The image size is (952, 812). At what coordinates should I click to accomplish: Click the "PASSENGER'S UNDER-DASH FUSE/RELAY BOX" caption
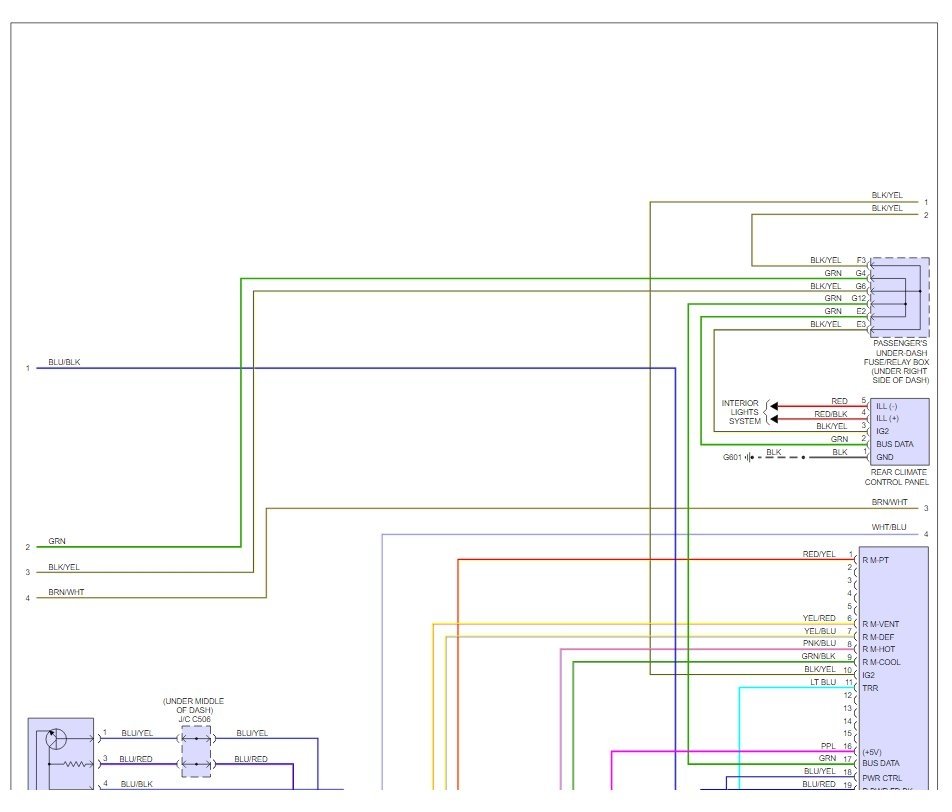897,361
